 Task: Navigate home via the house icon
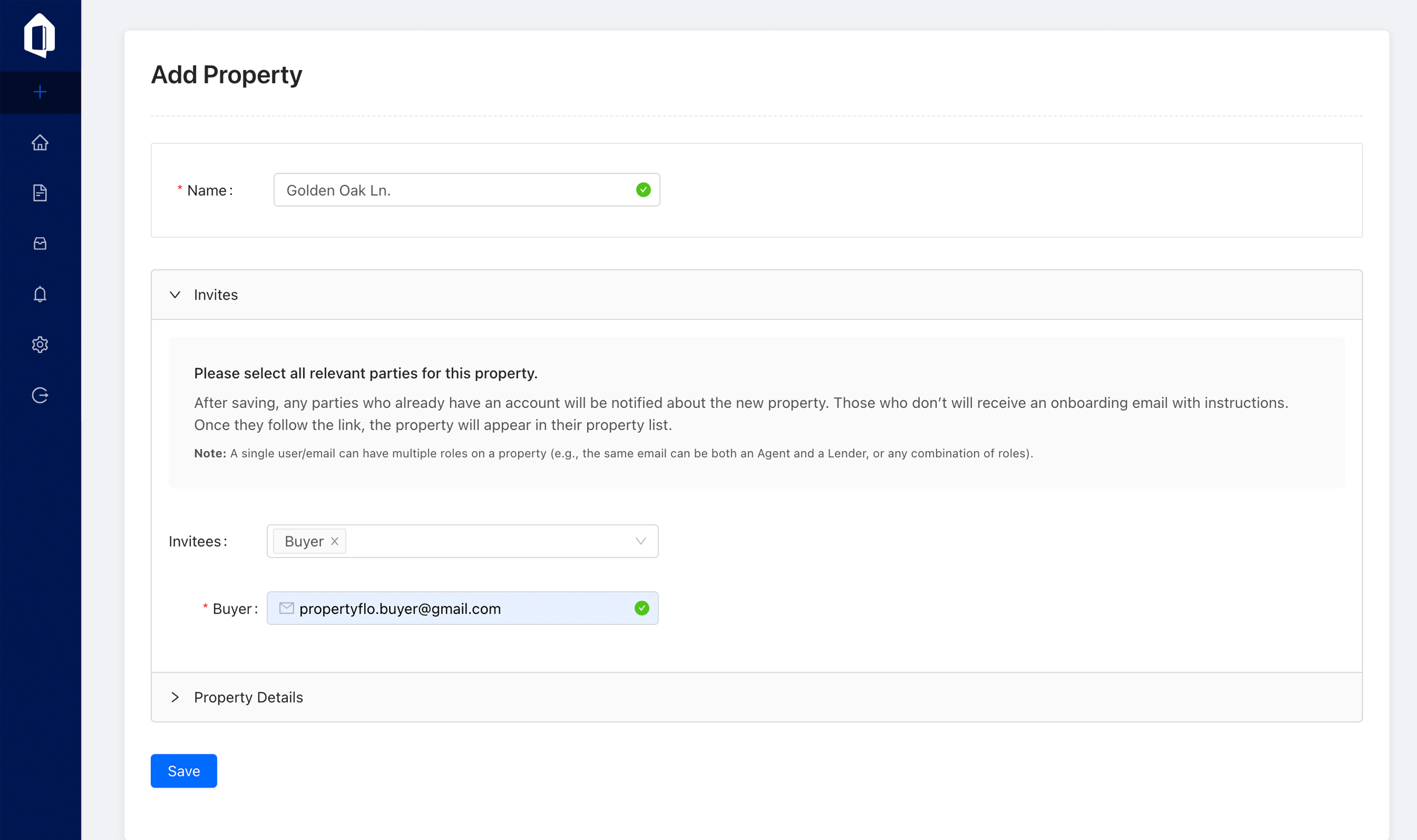point(40,142)
